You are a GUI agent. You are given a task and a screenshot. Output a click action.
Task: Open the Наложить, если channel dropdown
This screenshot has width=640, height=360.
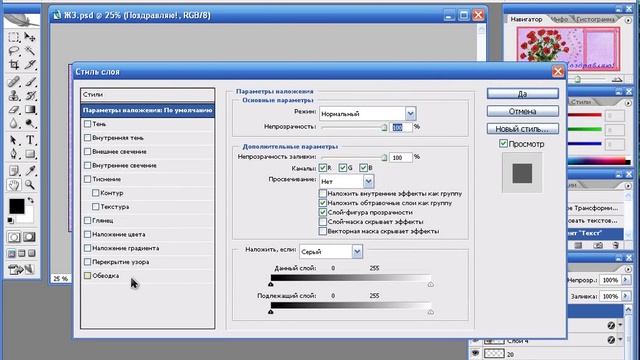(357, 251)
